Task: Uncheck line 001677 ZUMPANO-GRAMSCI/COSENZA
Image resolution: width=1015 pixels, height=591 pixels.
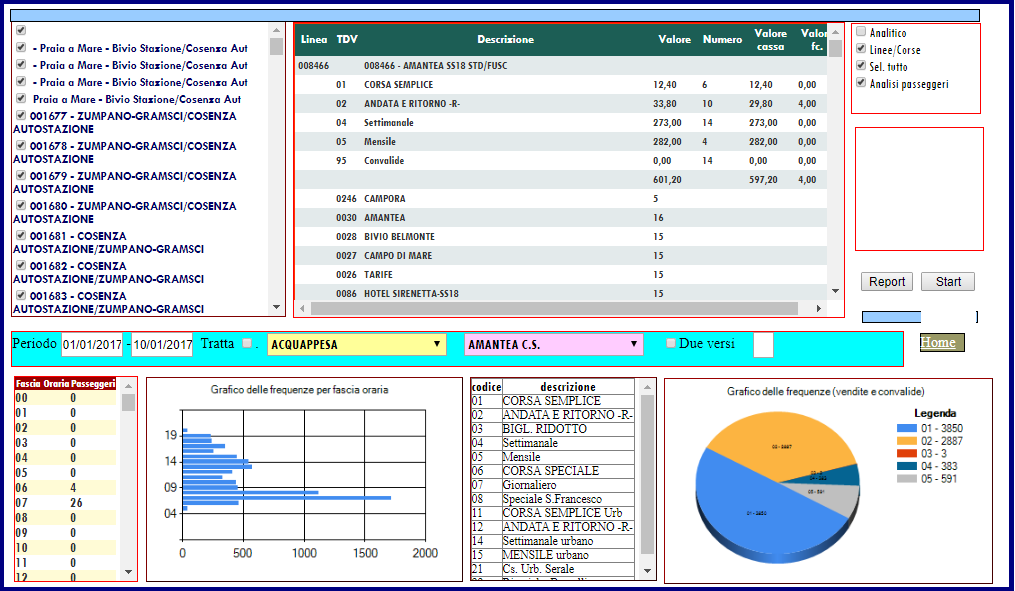Action: coord(21,115)
